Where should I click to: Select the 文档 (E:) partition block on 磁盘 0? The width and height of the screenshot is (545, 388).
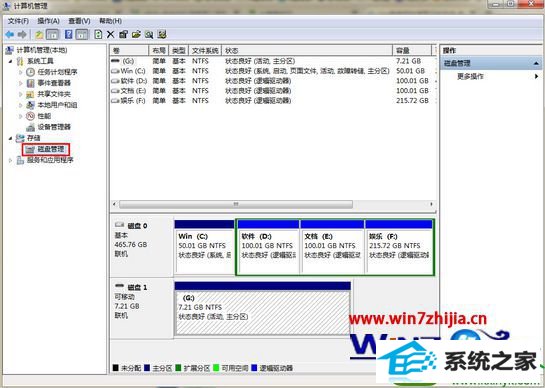point(332,247)
